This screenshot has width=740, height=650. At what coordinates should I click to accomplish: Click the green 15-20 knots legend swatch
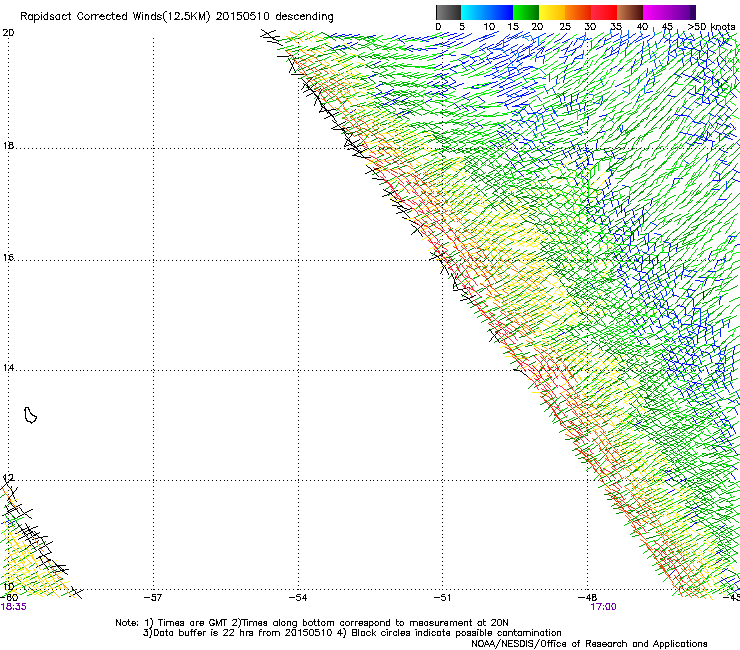[526, 12]
